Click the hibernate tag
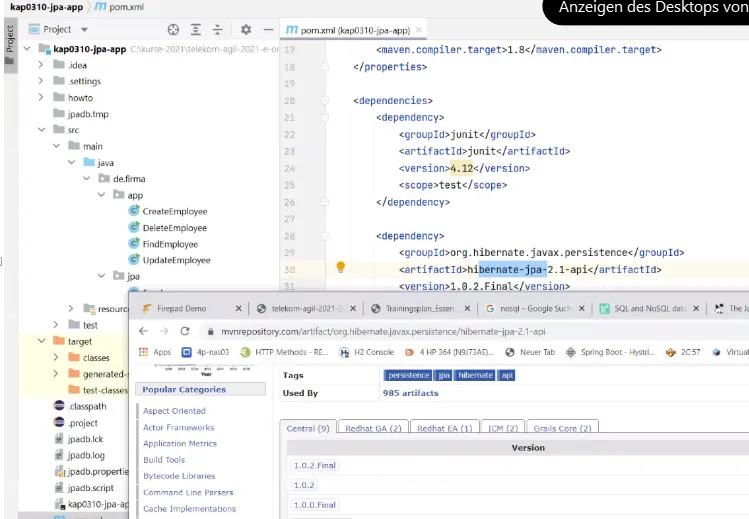This screenshot has width=749, height=519. coord(475,375)
